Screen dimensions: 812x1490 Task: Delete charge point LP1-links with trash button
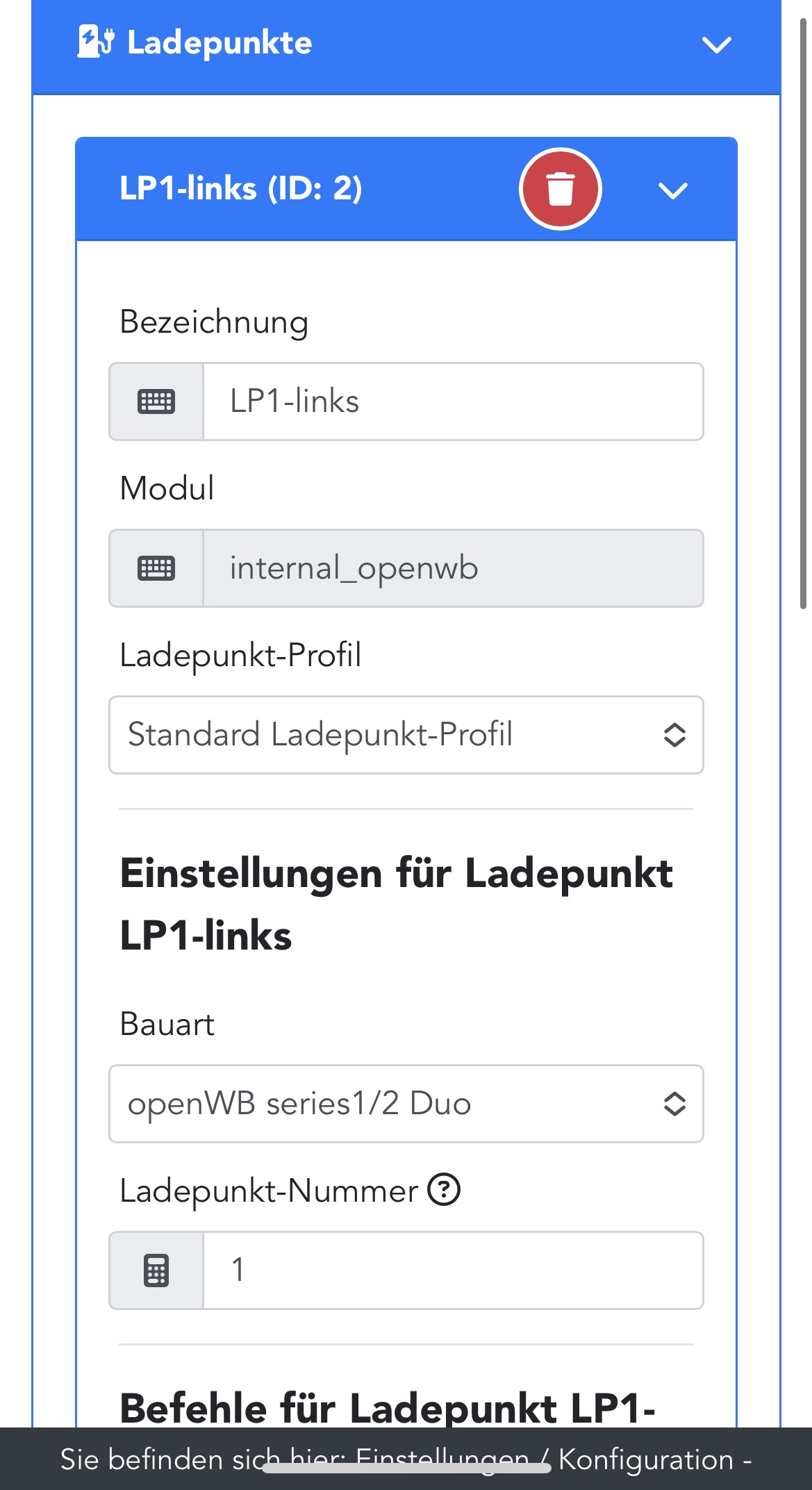(560, 189)
